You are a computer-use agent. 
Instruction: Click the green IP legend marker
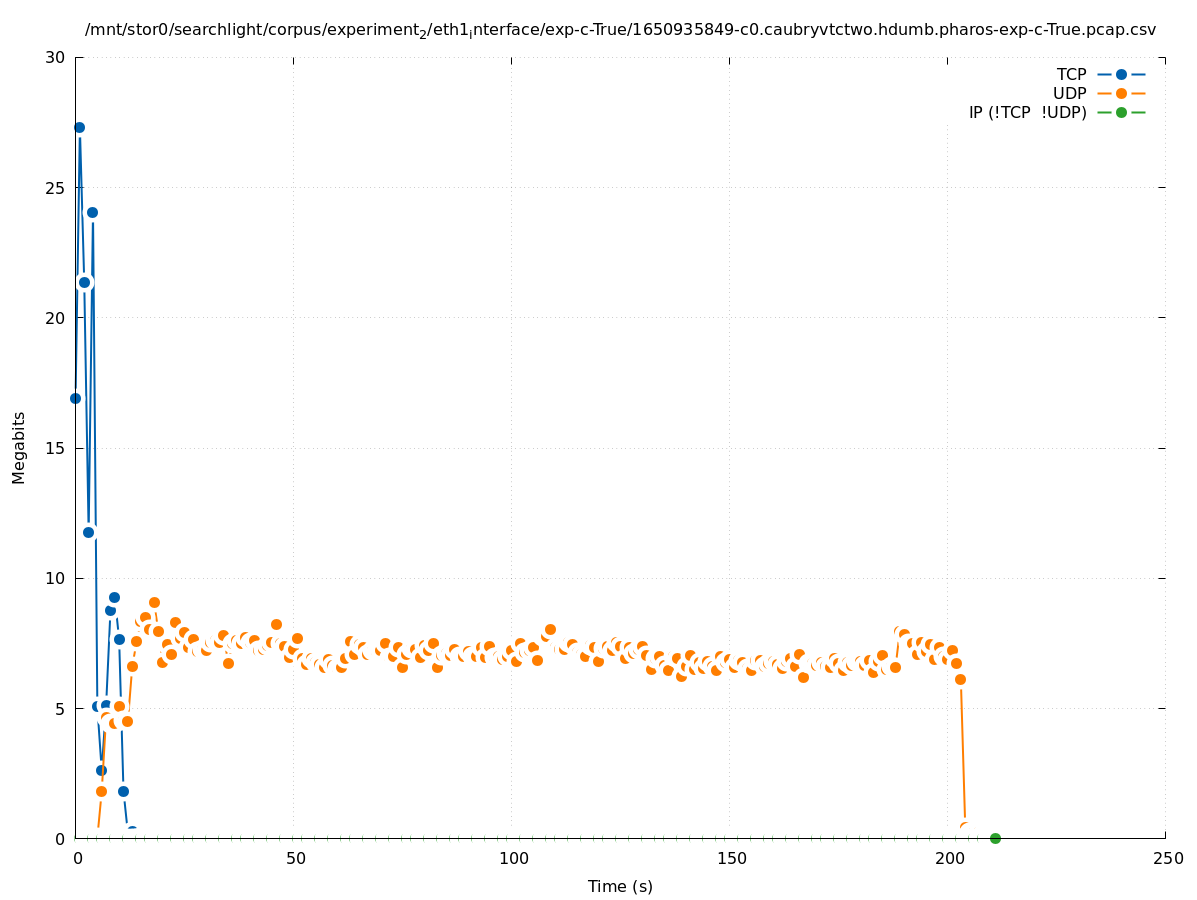(x=1121, y=112)
